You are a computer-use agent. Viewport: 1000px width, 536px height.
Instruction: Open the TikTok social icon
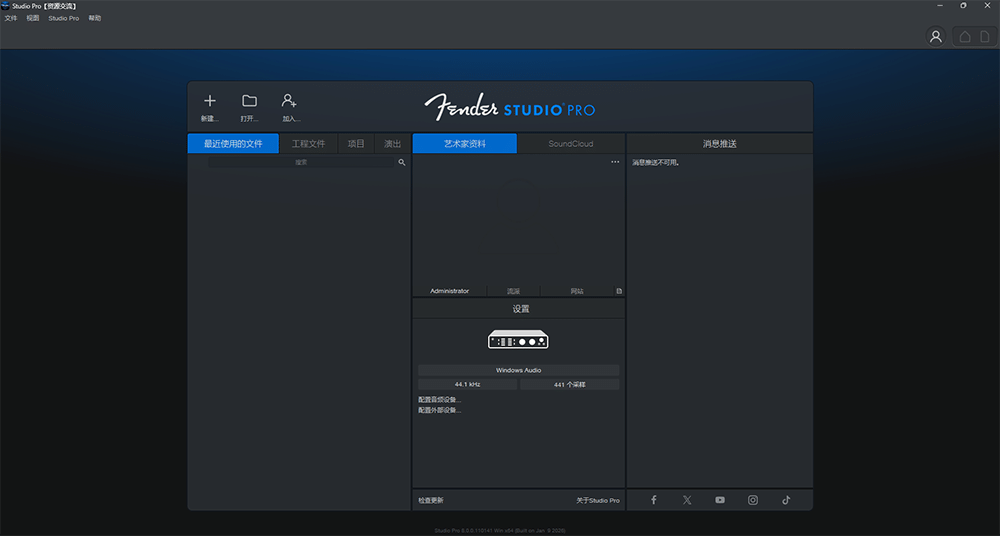[x=786, y=500]
